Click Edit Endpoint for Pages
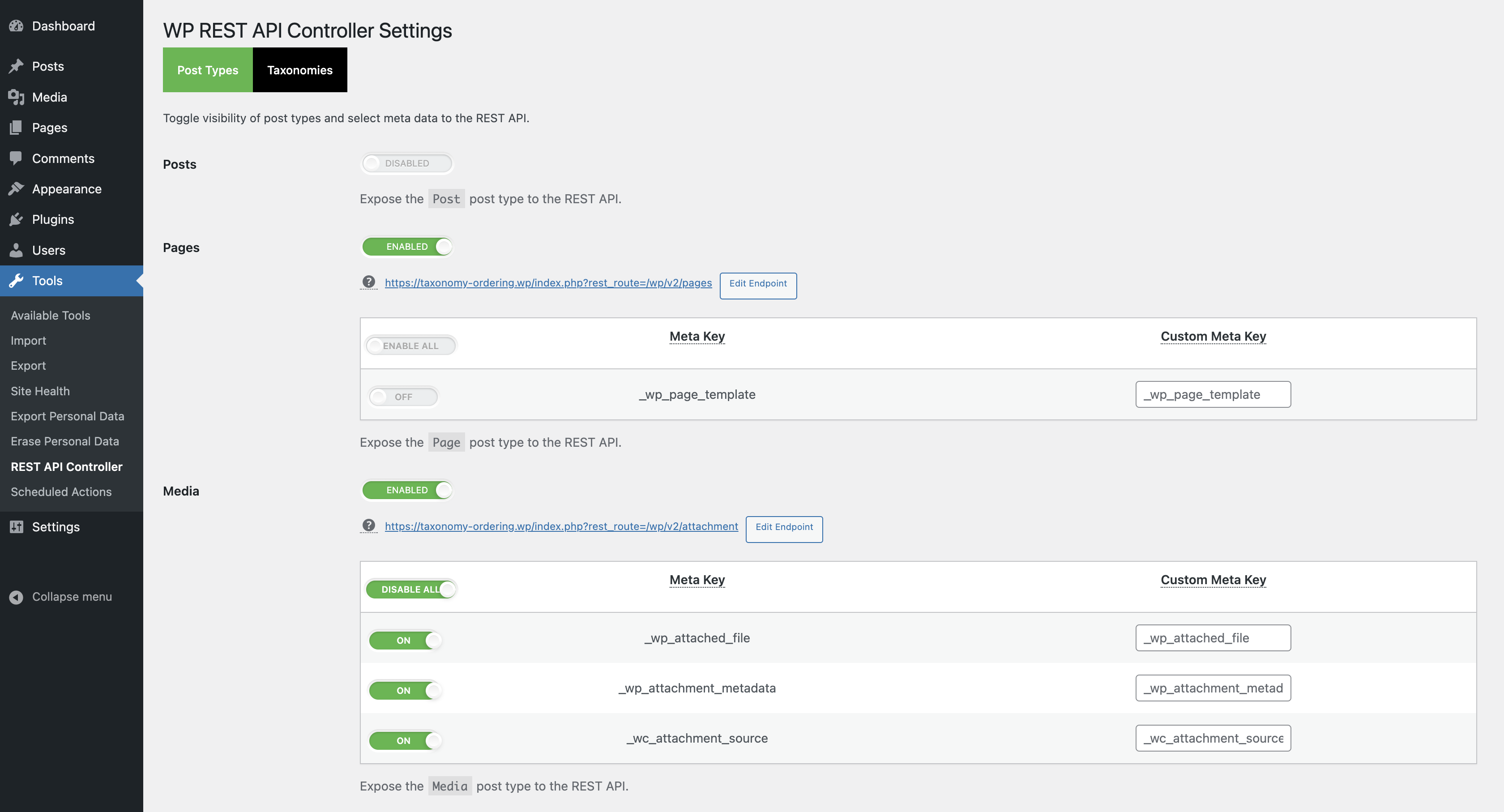Screen dimensions: 1504x812 pyautogui.click(x=758, y=286)
